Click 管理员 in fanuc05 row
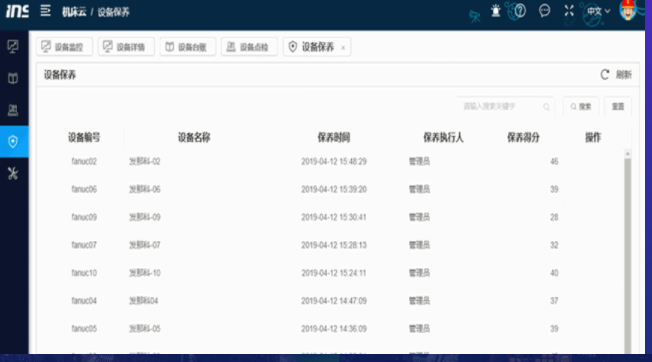Viewport: 652px width, 362px height. 419,328
